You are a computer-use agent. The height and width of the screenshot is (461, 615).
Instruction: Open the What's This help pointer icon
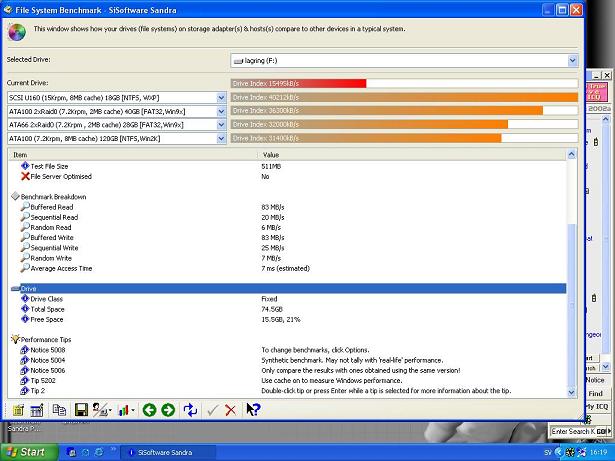(253, 410)
